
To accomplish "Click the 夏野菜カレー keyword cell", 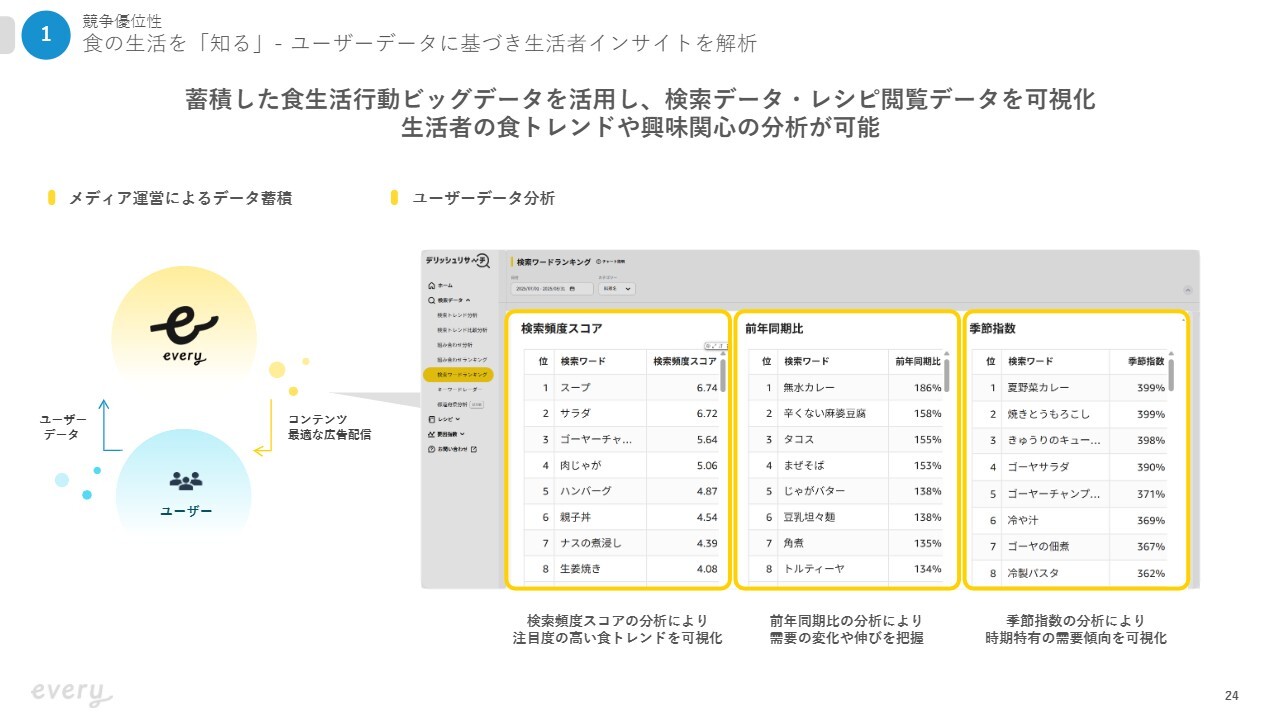I will (x=1038, y=388).
